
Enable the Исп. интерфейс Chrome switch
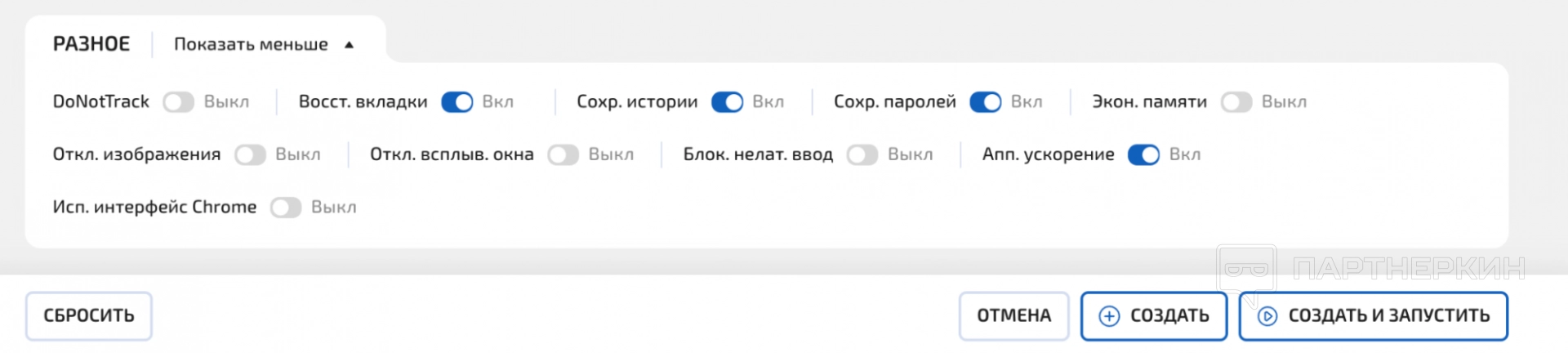point(286,208)
